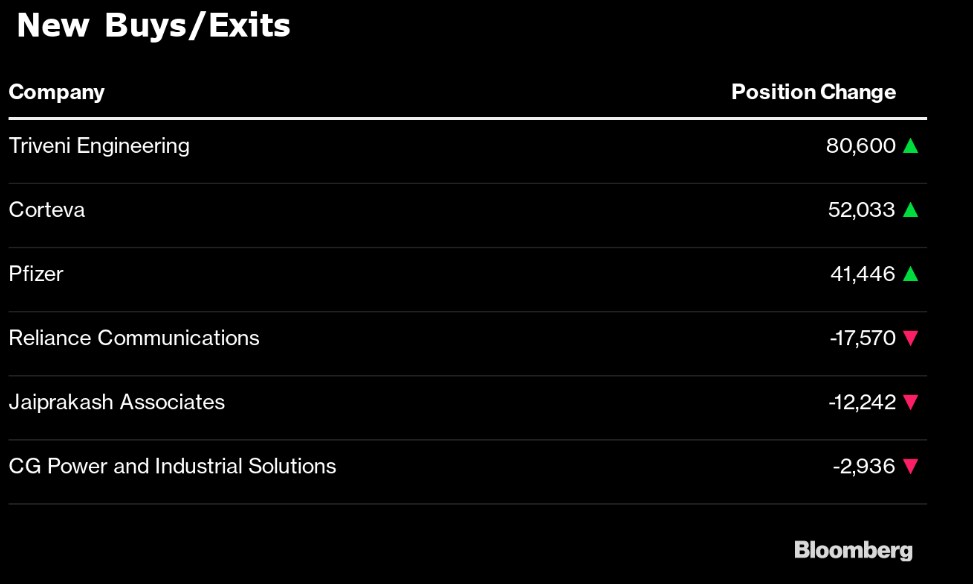Image resolution: width=973 pixels, height=584 pixels.
Task: Select the Jaiprakash Associates company name
Action: (117, 402)
